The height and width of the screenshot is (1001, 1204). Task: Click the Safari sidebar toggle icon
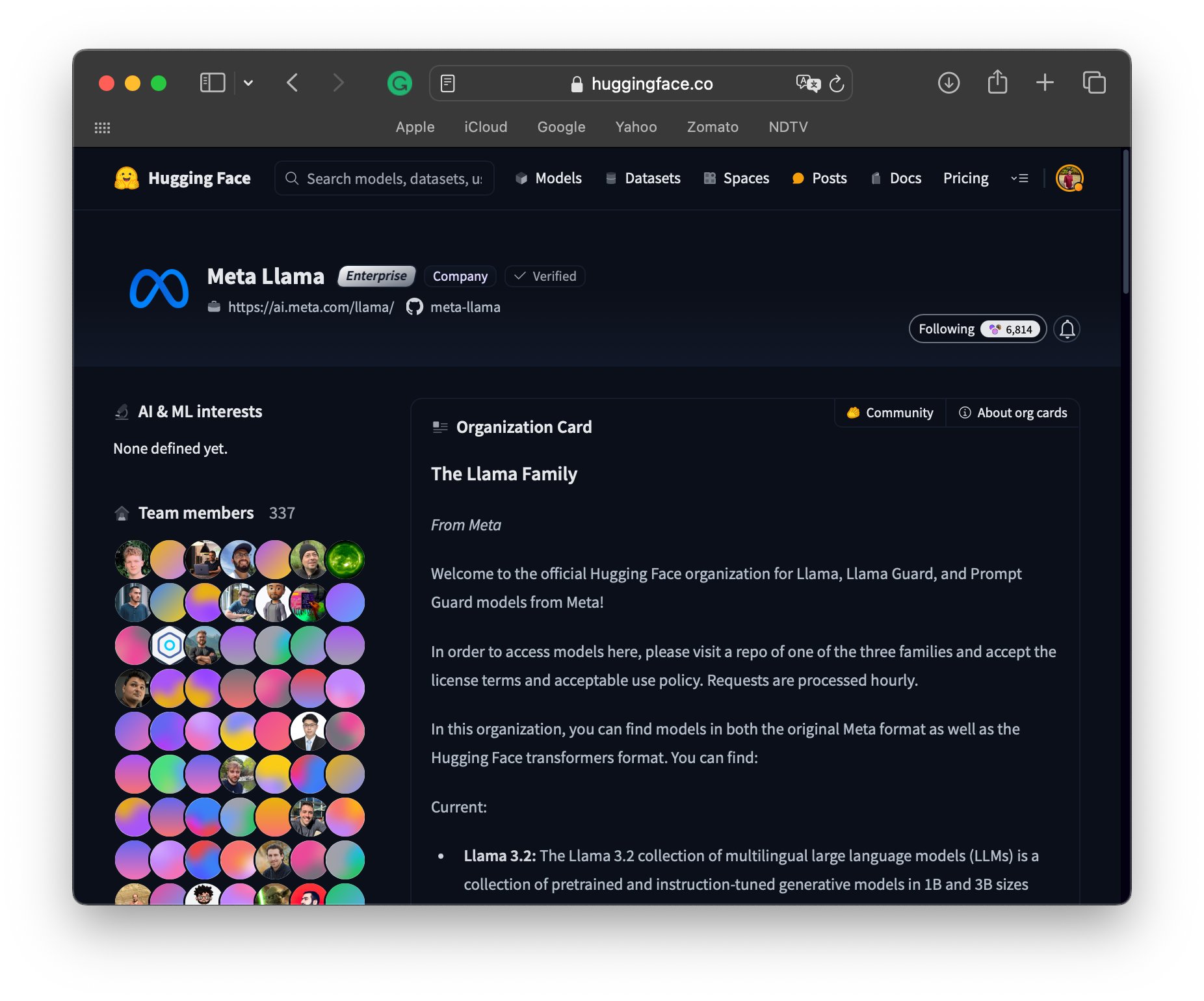point(212,83)
